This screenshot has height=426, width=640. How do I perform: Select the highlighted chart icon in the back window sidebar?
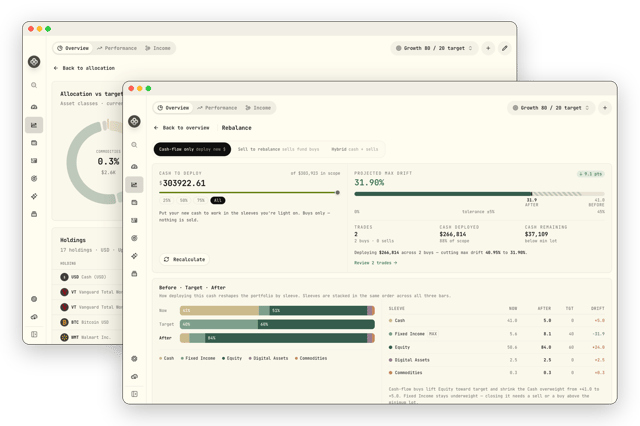point(34,125)
